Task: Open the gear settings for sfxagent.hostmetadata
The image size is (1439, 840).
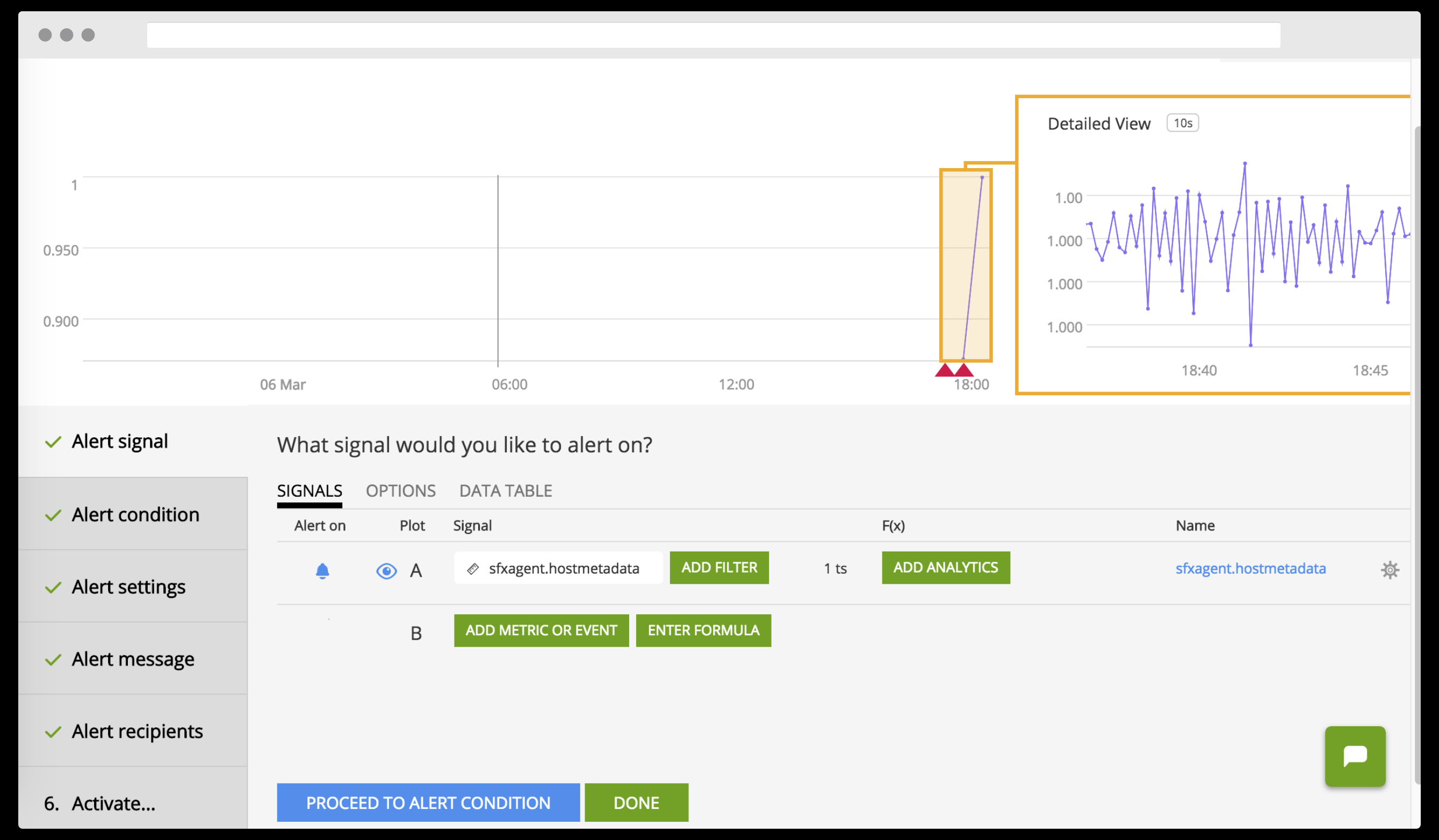Action: 1390,569
